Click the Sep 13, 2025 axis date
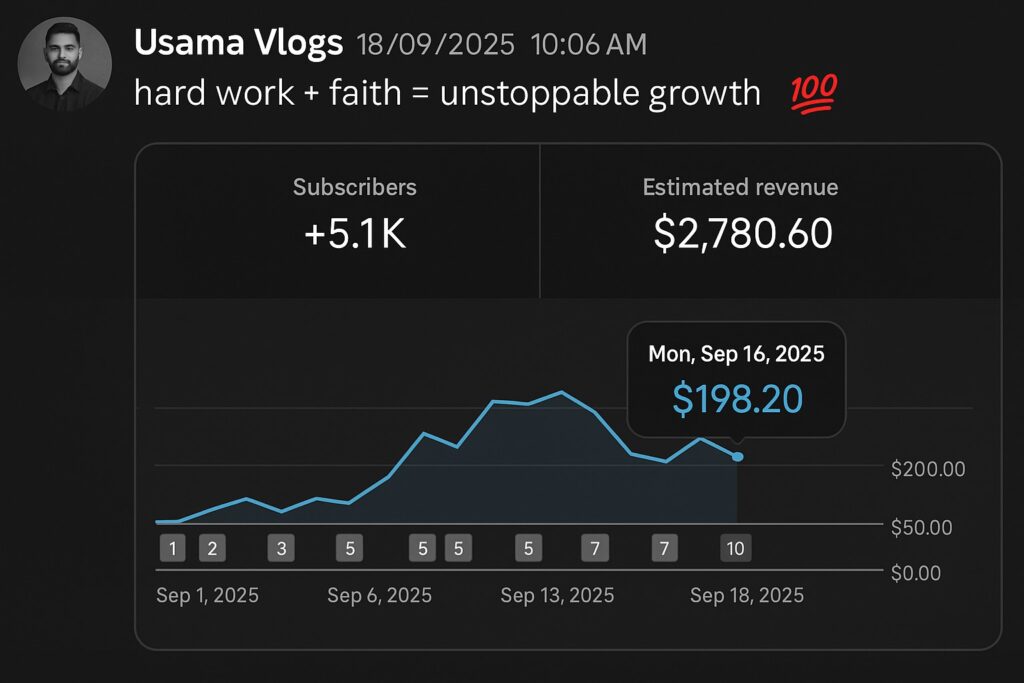Screen dimensions: 1024x683 tap(557, 596)
